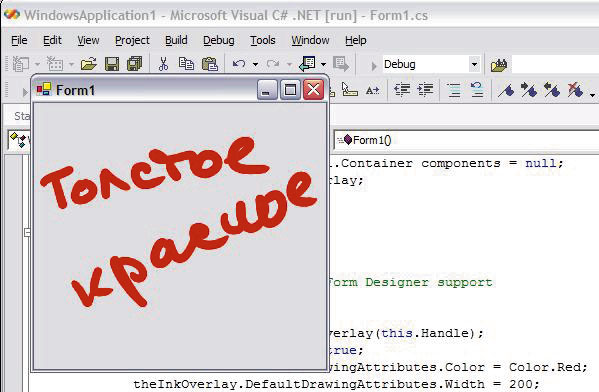Increase indent of selected code lines

425,90
